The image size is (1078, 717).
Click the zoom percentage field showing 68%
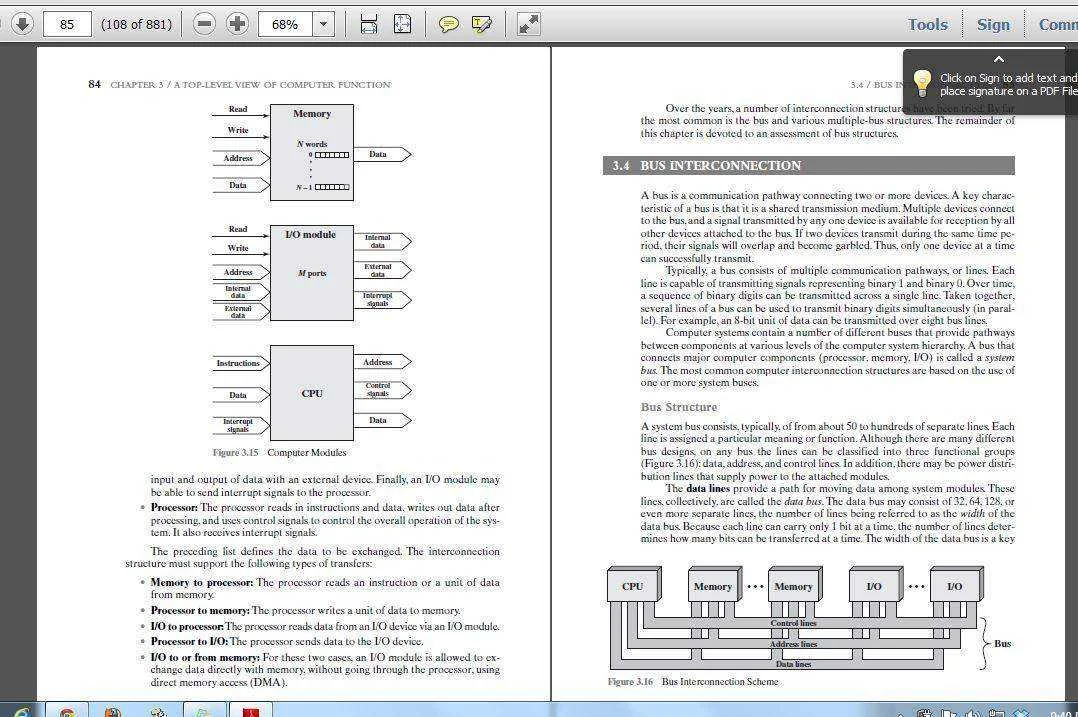coord(285,25)
